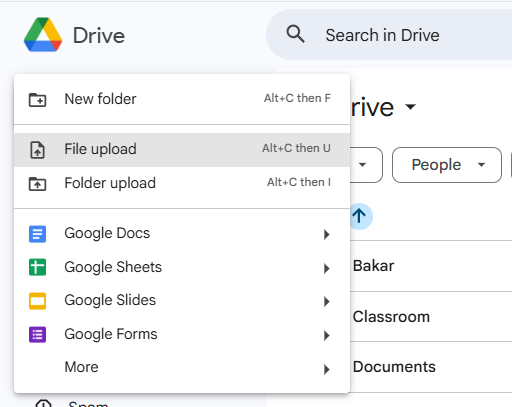This screenshot has height=407, width=512.
Task: Click the blue Google Docs icon
Action: [x=37, y=234]
